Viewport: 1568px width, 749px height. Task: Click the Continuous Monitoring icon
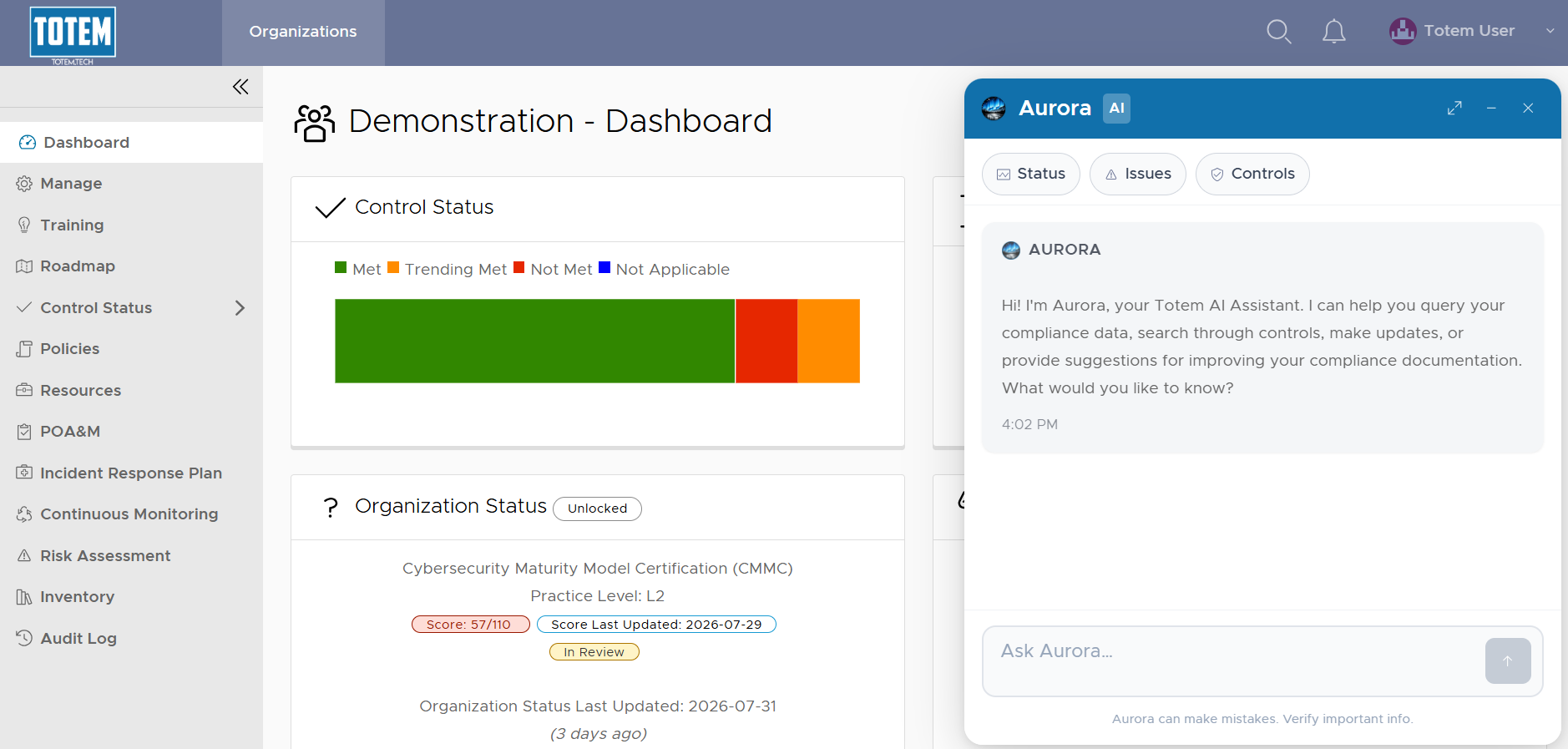tap(24, 514)
